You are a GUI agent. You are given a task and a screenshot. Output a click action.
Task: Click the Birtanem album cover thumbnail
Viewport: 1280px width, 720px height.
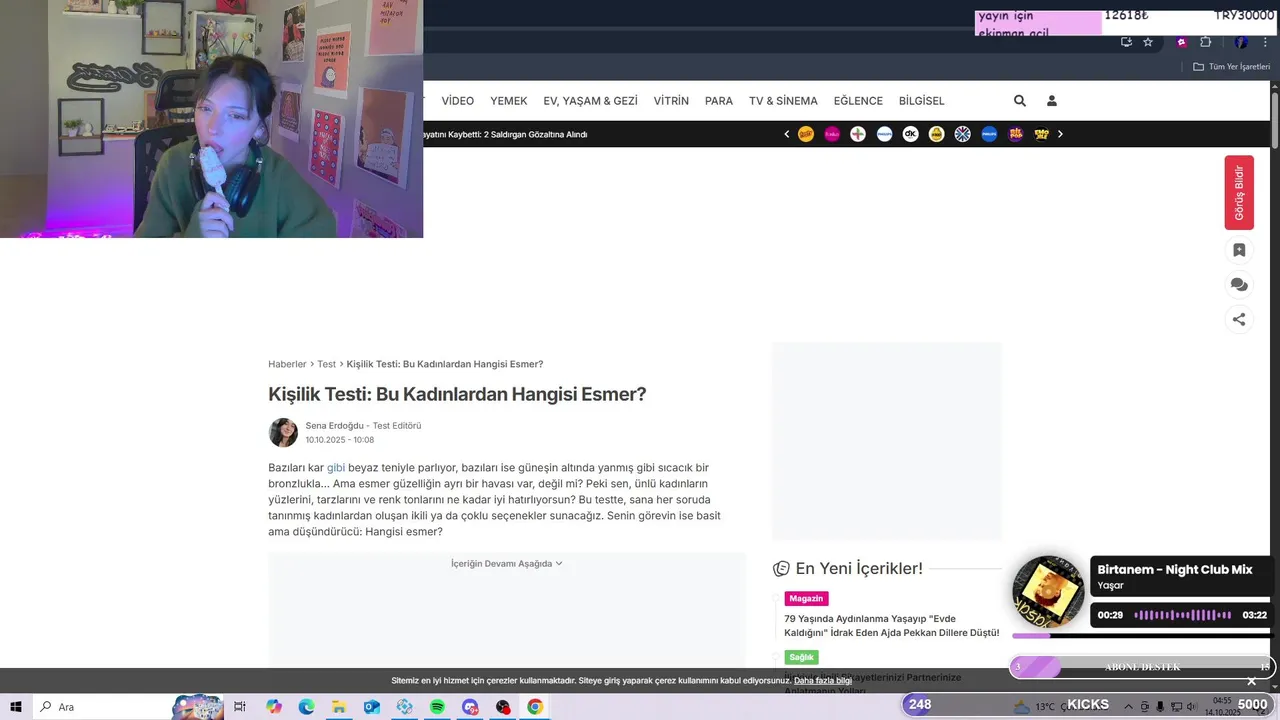click(1048, 591)
